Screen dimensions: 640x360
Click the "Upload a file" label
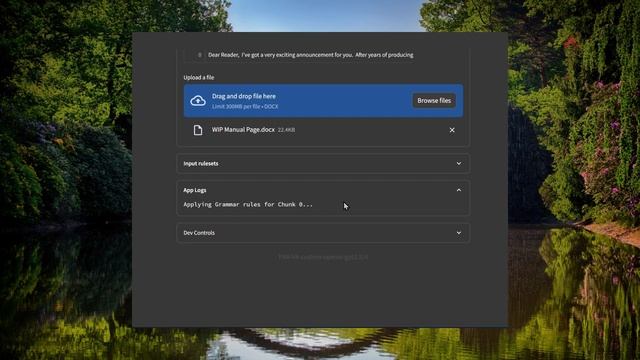pyautogui.click(x=199, y=78)
